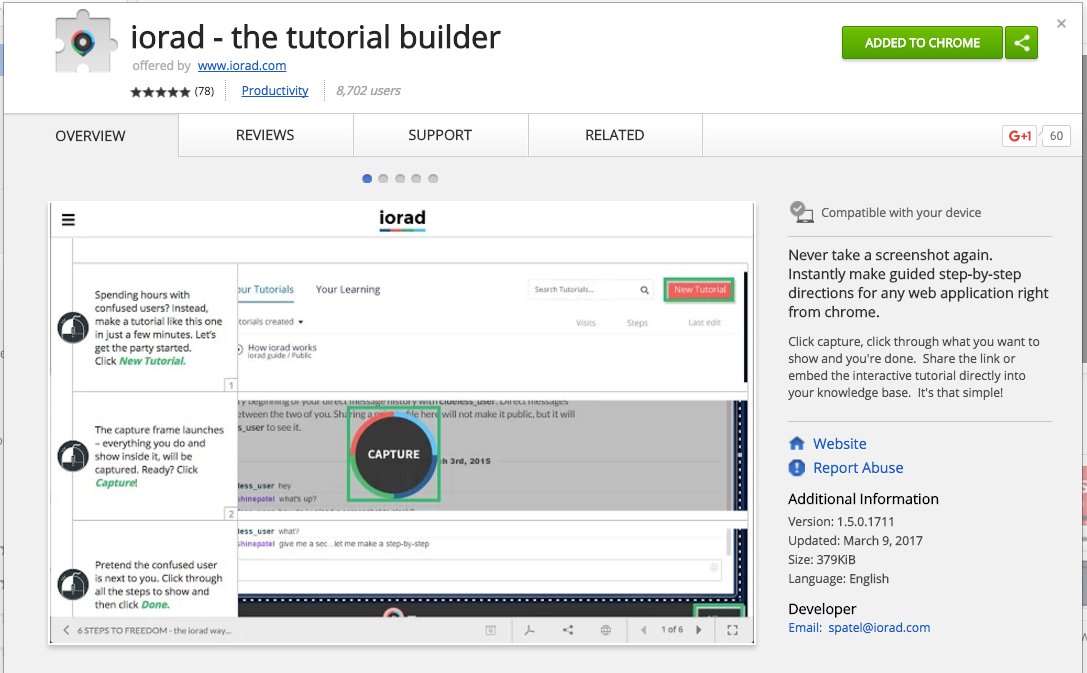Open the Report Abuse link

coord(858,468)
